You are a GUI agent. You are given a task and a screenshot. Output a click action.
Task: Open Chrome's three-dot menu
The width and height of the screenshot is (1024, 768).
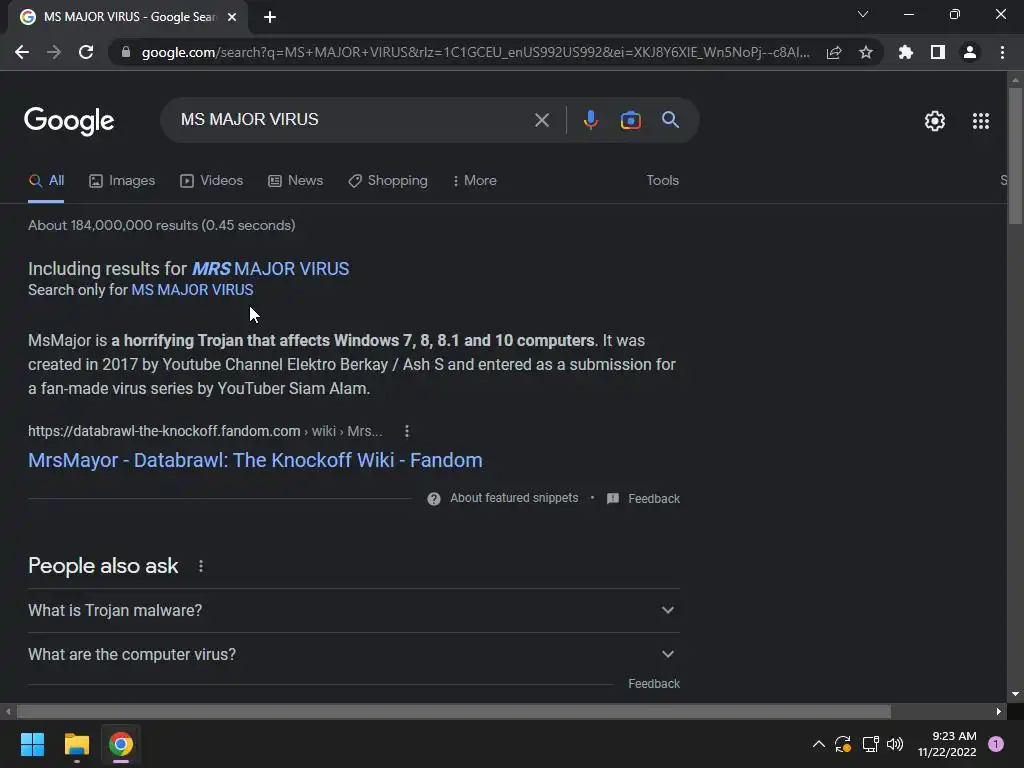pos(1002,52)
